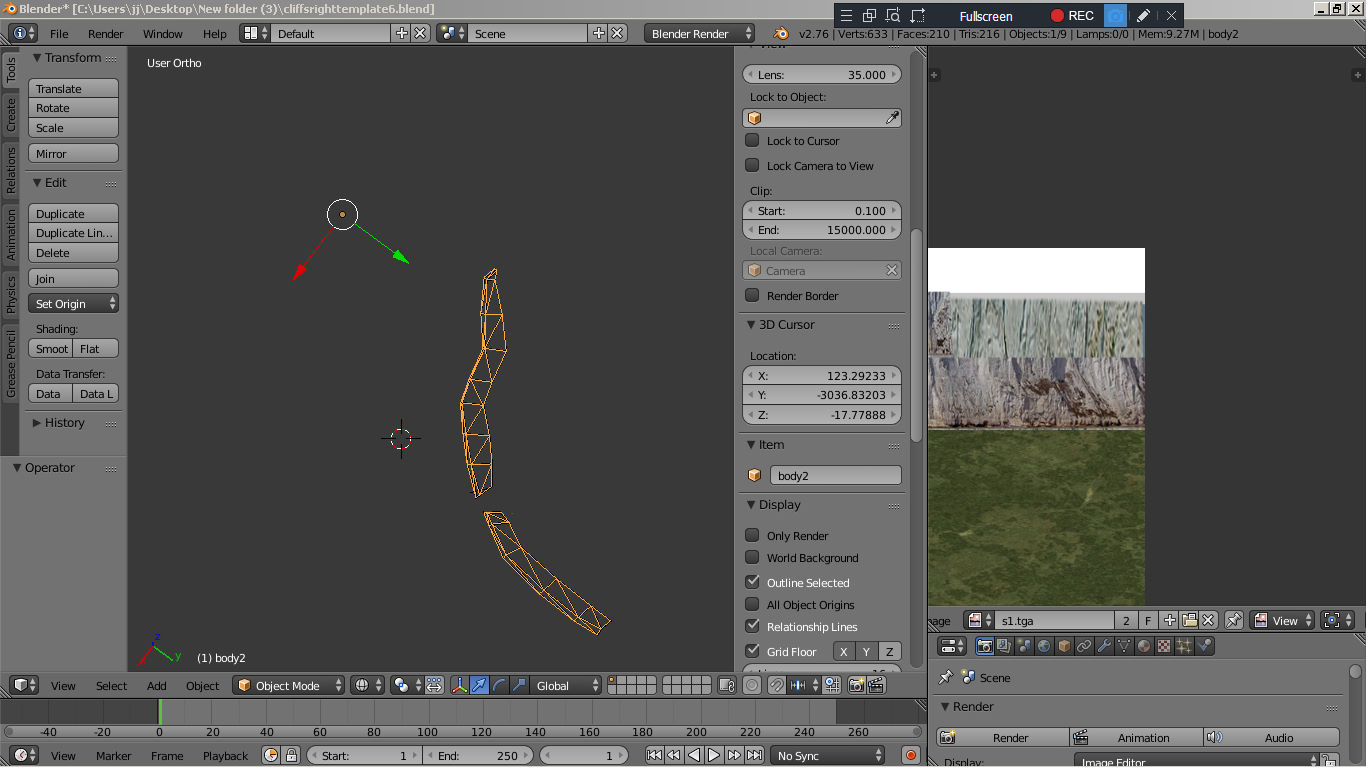Enable Render Border checkbox

coord(752,296)
